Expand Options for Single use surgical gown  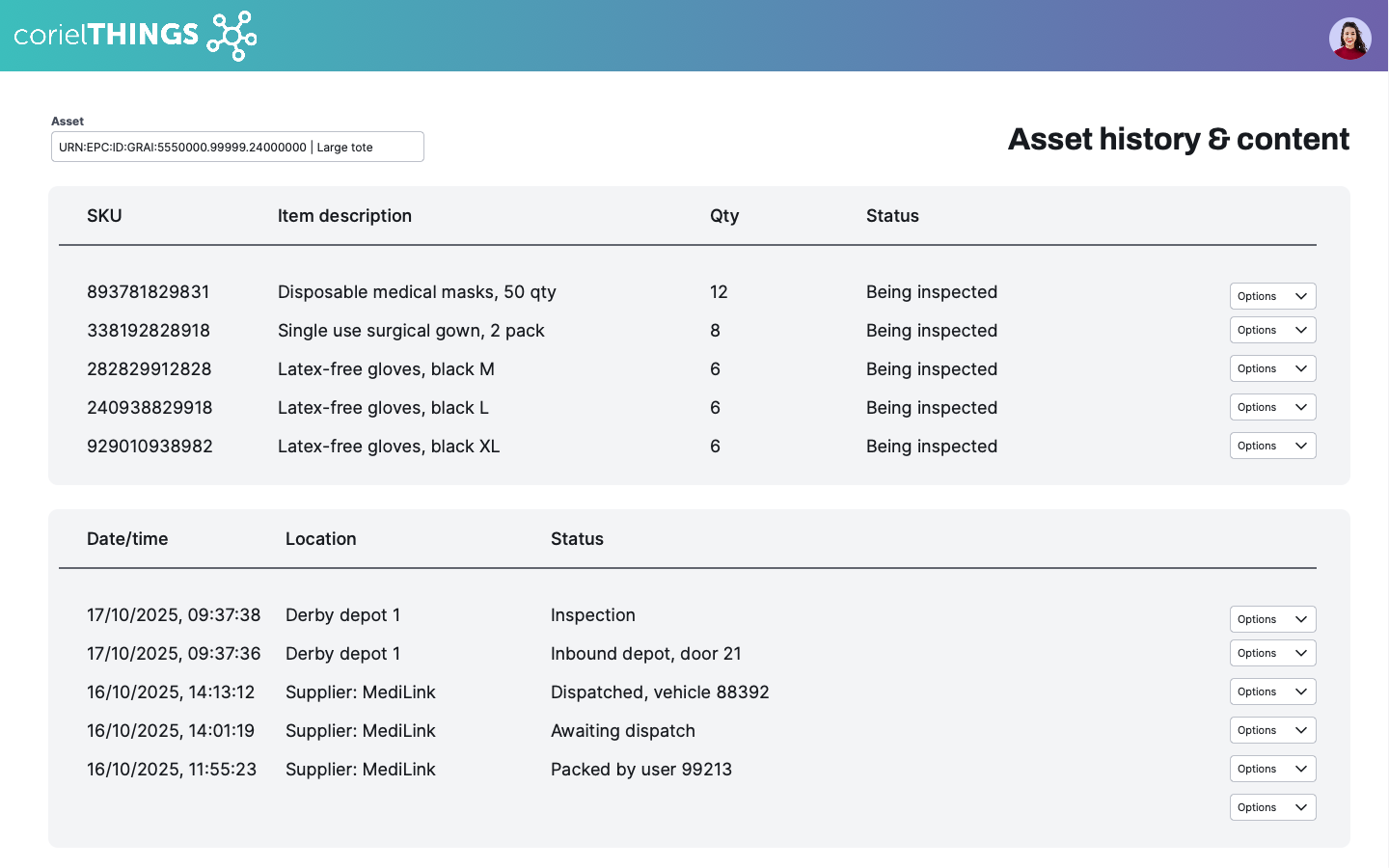1272,330
